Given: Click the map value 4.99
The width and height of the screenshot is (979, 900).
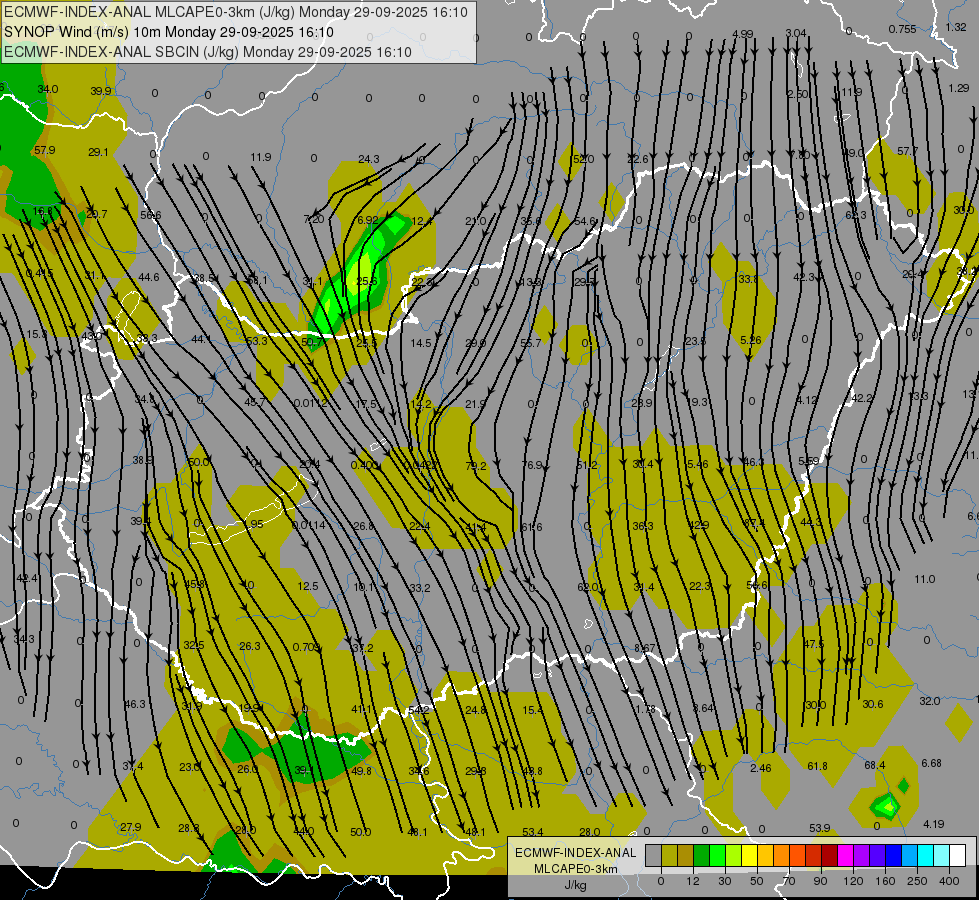Looking at the screenshot, I should (743, 34).
